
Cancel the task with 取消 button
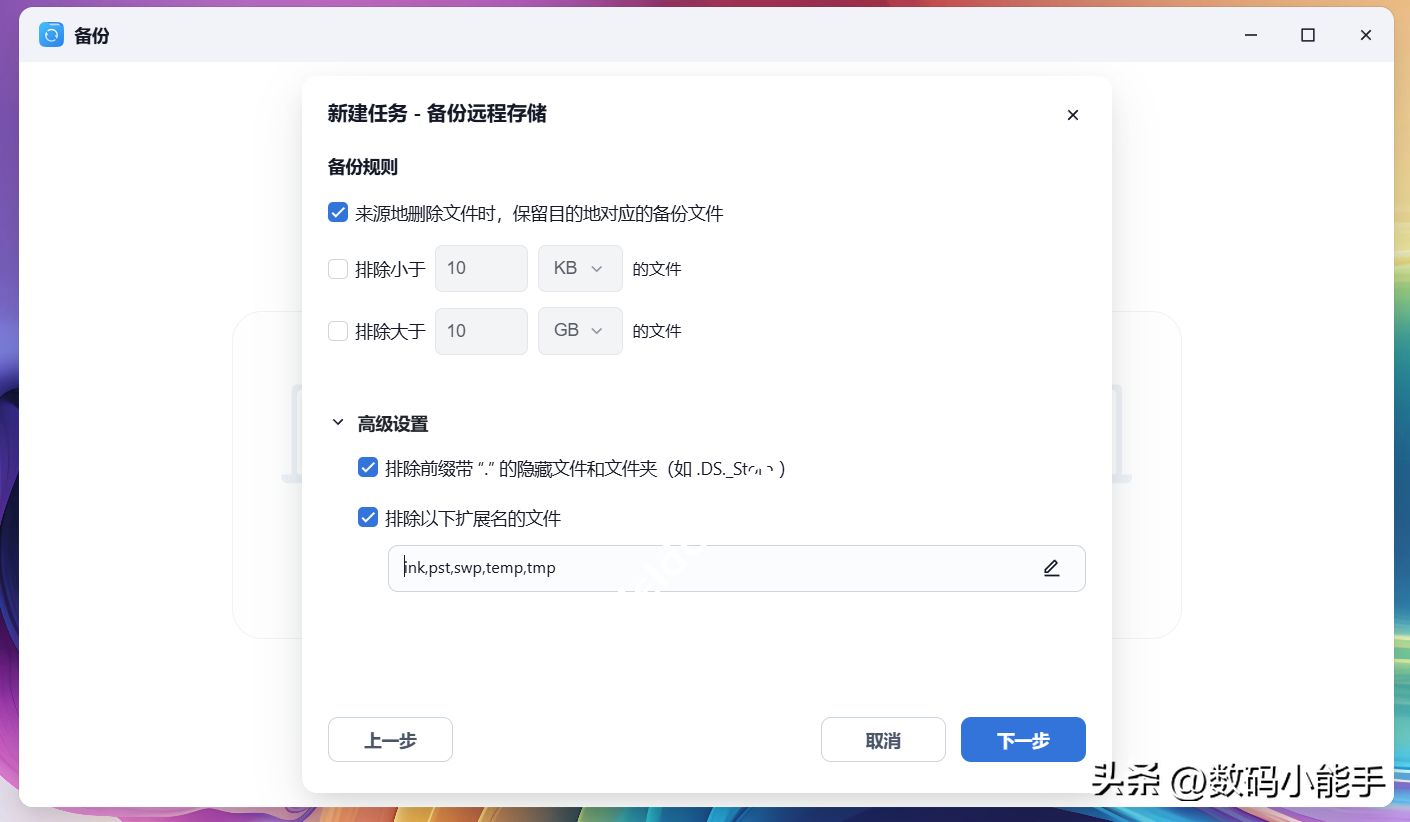point(883,740)
